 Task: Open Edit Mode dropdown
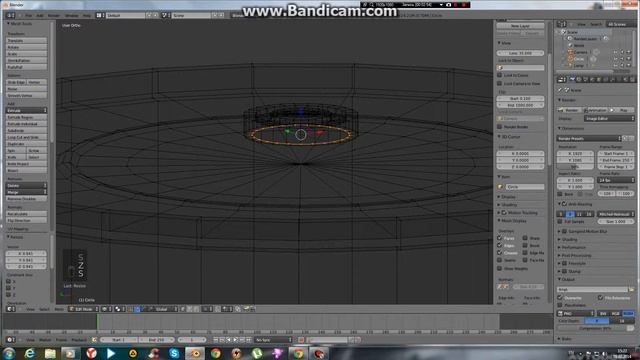pos(84,309)
